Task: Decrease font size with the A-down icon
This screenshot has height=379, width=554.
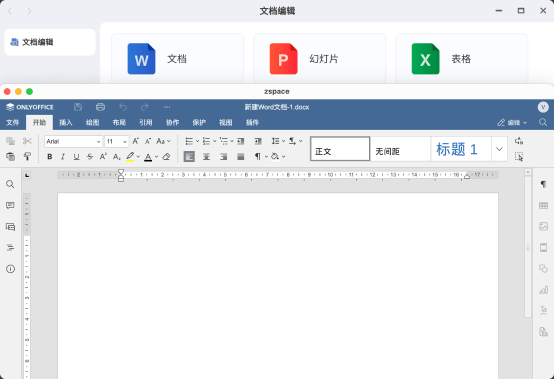Action: [x=148, y=141]
